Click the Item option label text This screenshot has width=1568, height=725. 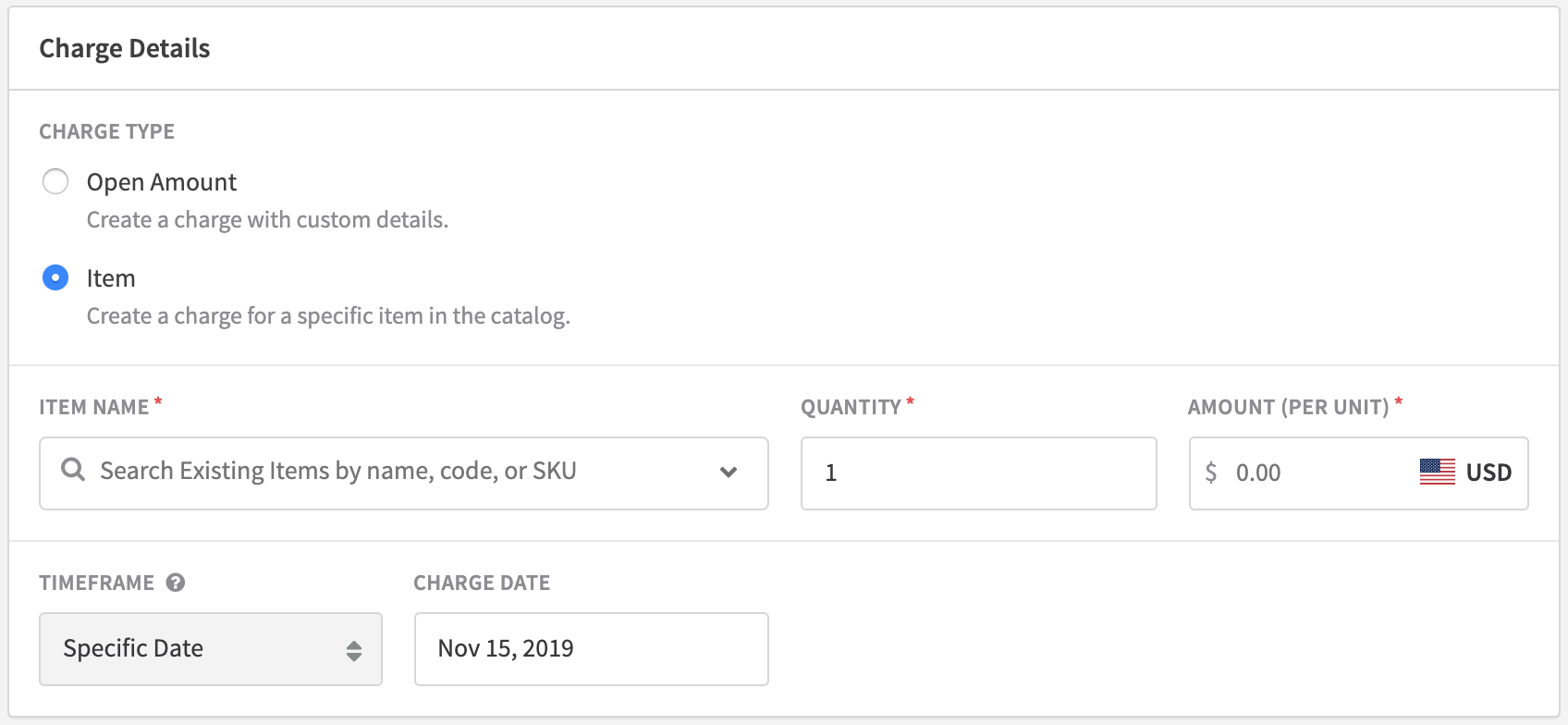(111, 278)
